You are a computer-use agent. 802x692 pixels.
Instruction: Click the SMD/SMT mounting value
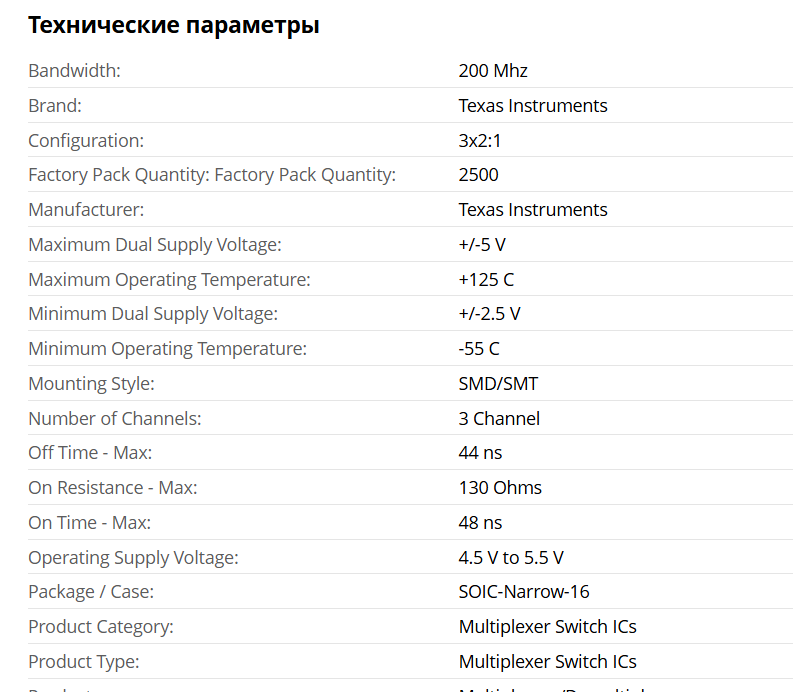(x=498, y=384)
